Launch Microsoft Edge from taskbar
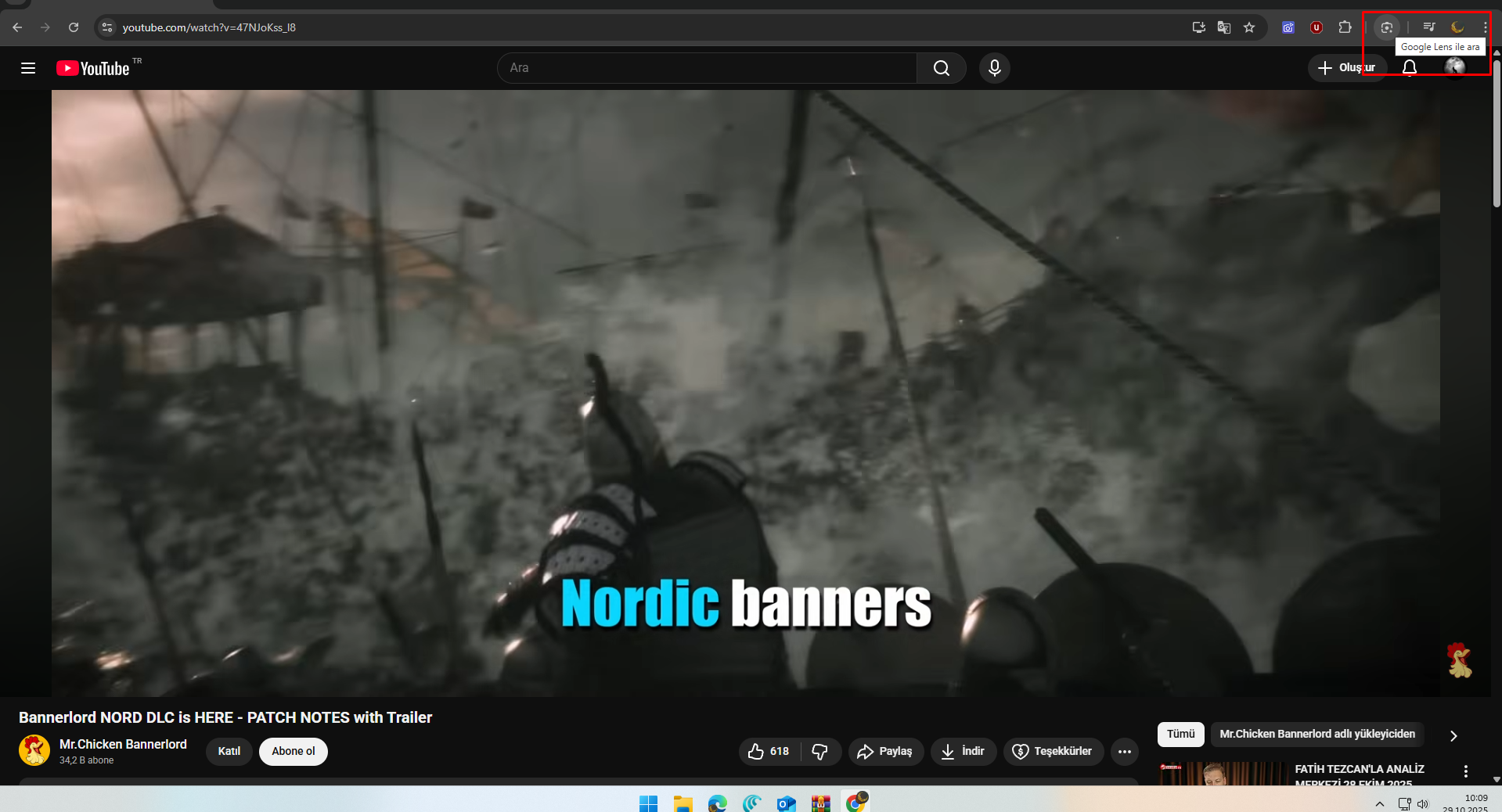Viewport: 1502px width, 812px height. (718, 803)
